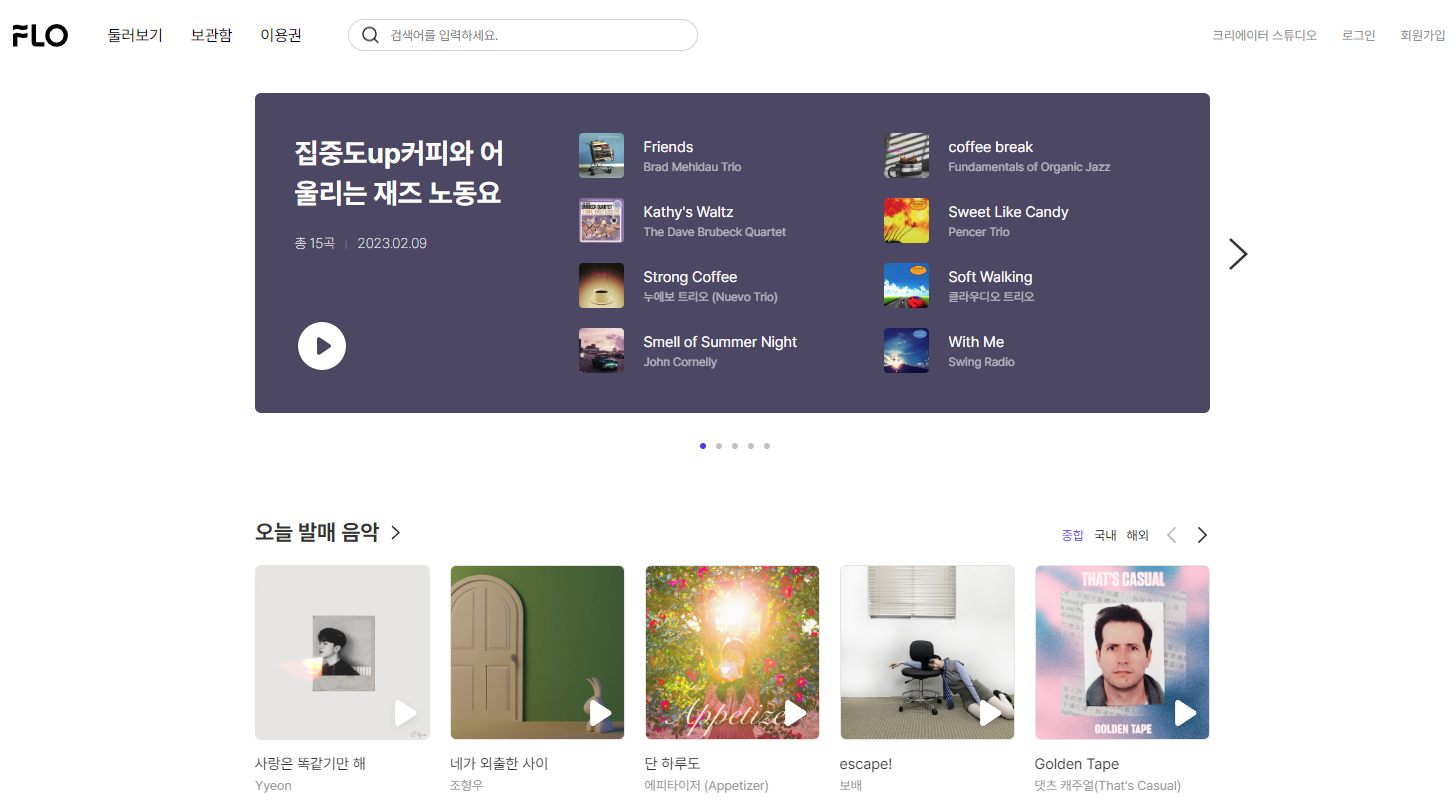
Task: Open album cover Golden Tape
Action: (x=1122, y=652)
